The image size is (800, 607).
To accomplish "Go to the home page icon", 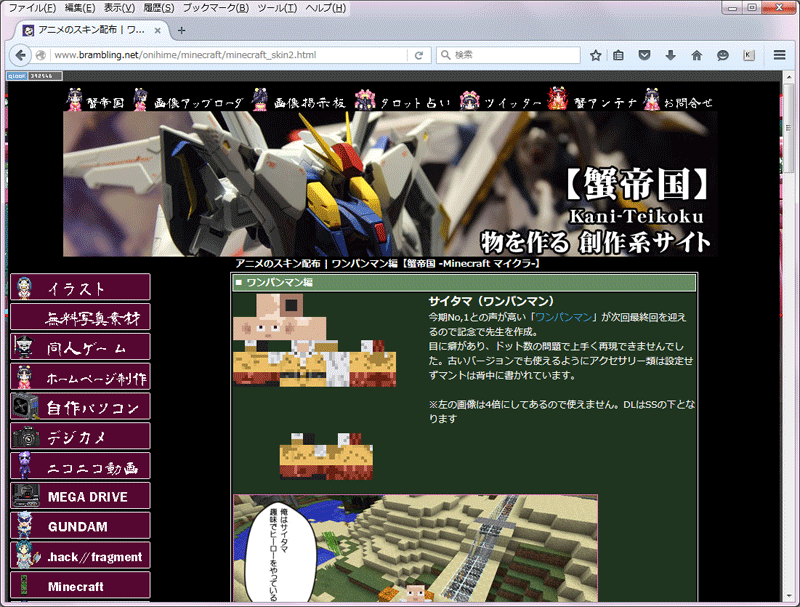I will coord(696,55).
